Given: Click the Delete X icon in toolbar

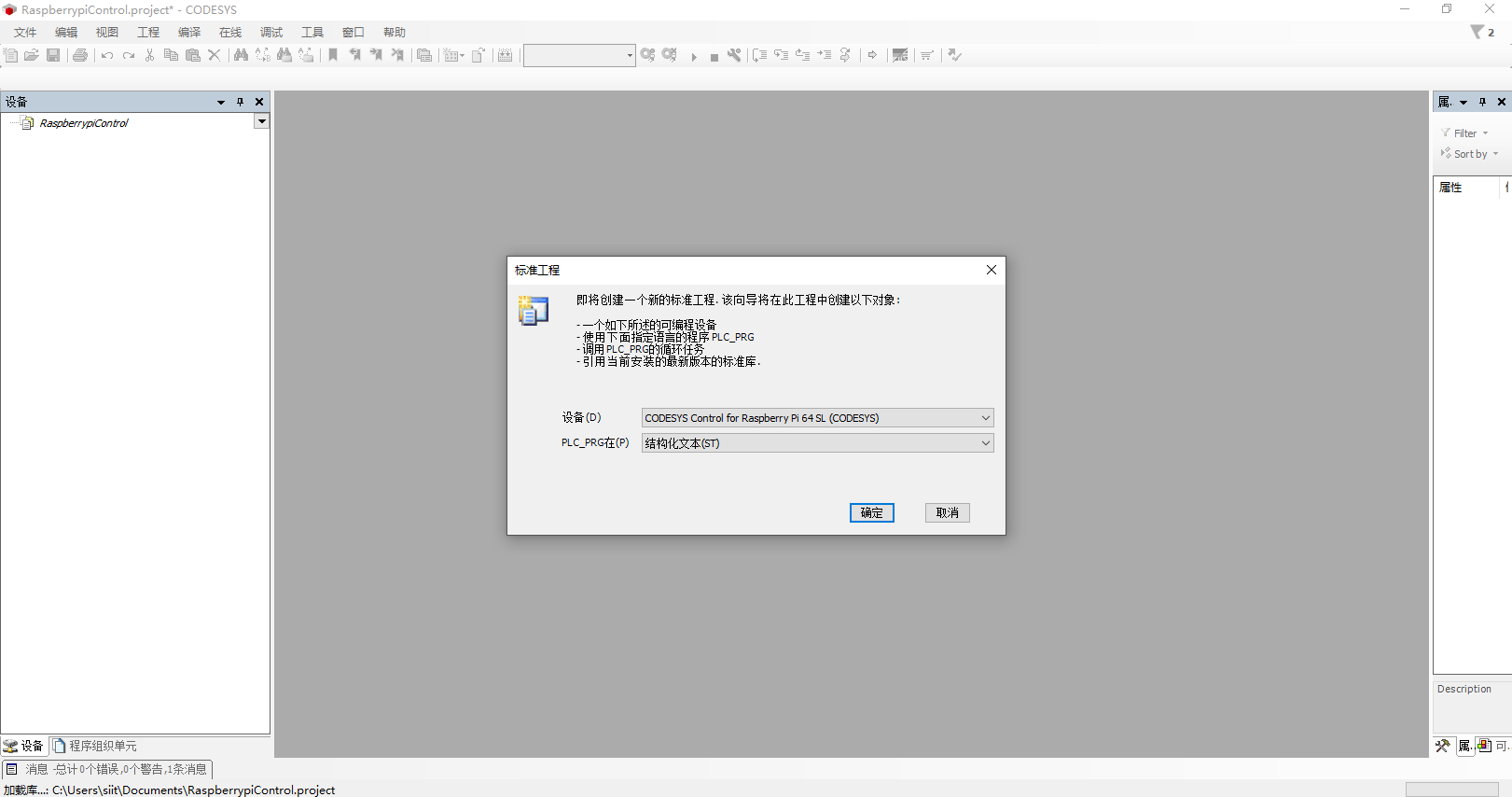Looking at the screenshot, I should coord(214,55).
